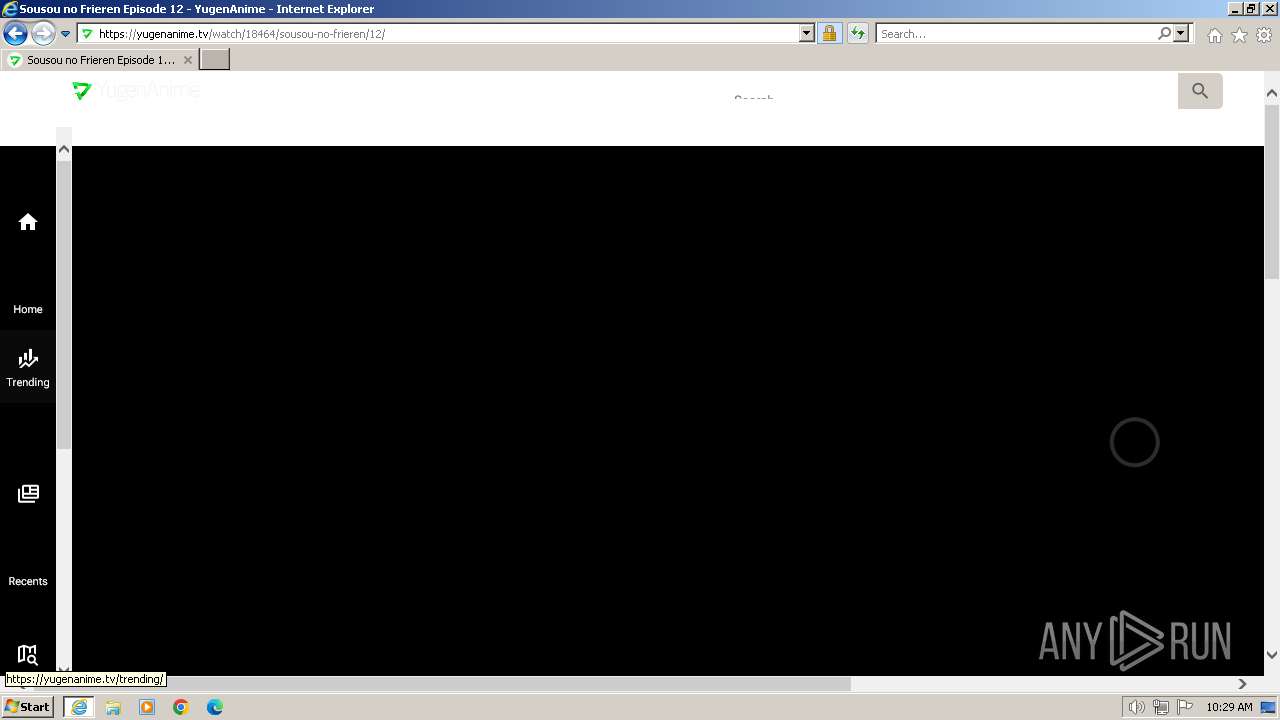Click the address bar URL field
This screenshot has width=1280, height=720.
[446, 33]
